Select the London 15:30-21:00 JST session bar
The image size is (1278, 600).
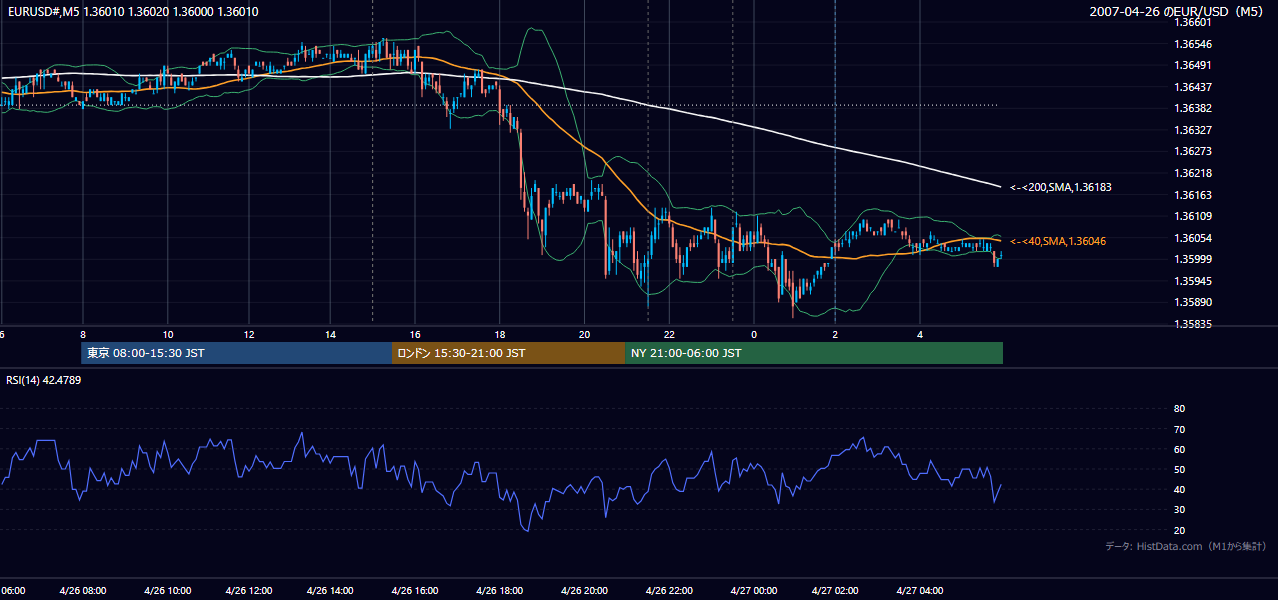click(x=508, y=353)
